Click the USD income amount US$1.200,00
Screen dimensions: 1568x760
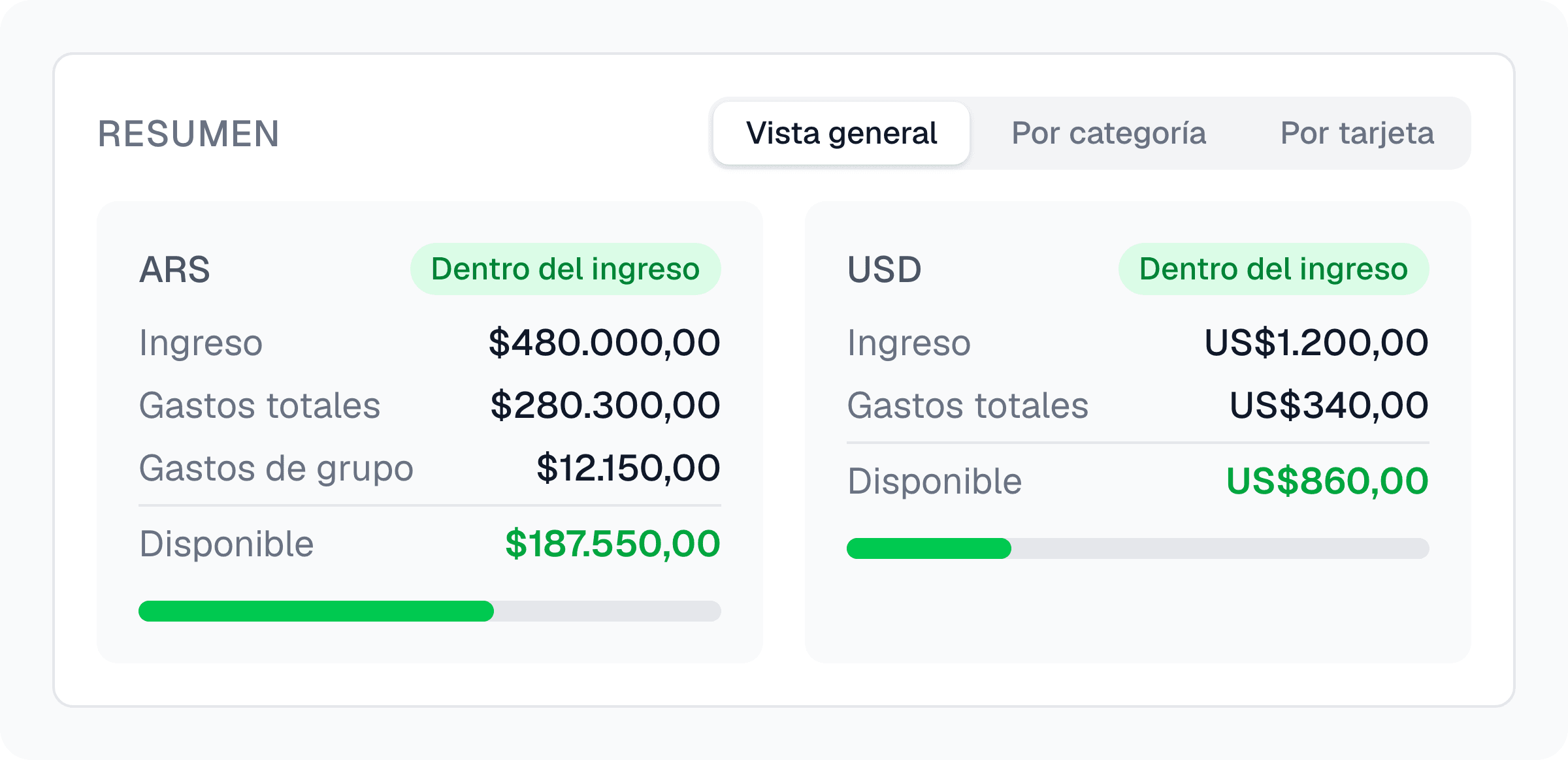tap(1316, 343)
